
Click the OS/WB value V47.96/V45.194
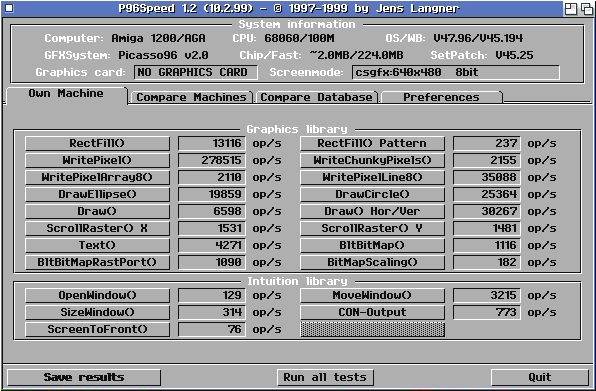pyautogui.click(x=478, y=38)
